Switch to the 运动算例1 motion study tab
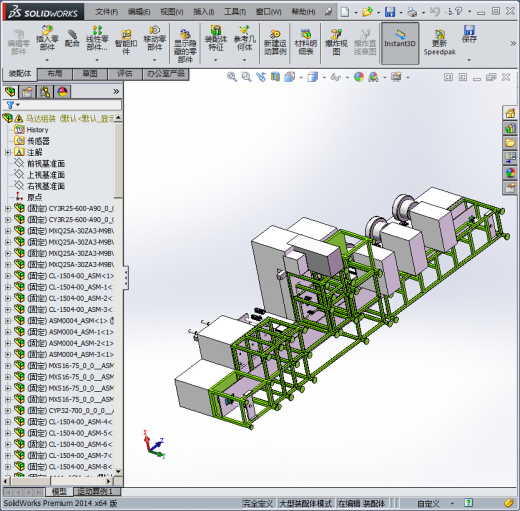This screenshot has height=511, width=520. pyautogui.click(x=95, y=492)
